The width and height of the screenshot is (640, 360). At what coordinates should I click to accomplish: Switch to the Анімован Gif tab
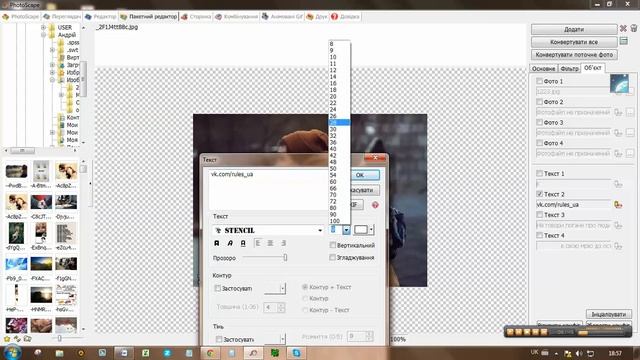coord(282,17)
